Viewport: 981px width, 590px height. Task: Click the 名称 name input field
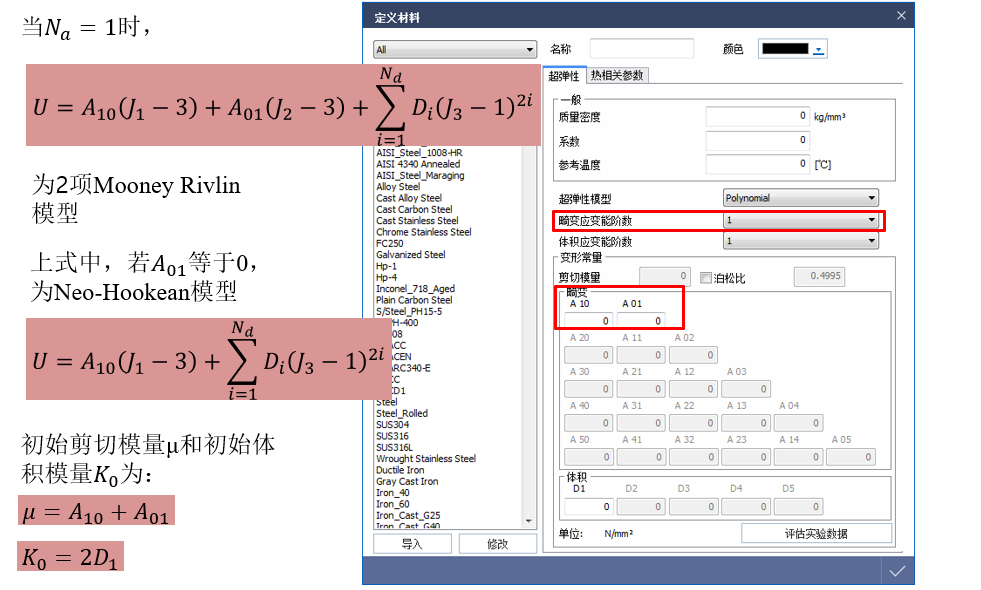[641, 48]
